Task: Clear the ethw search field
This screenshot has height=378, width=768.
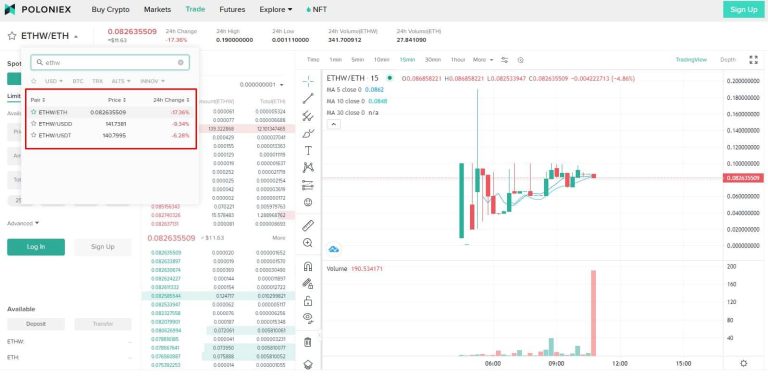Action: 181,63
